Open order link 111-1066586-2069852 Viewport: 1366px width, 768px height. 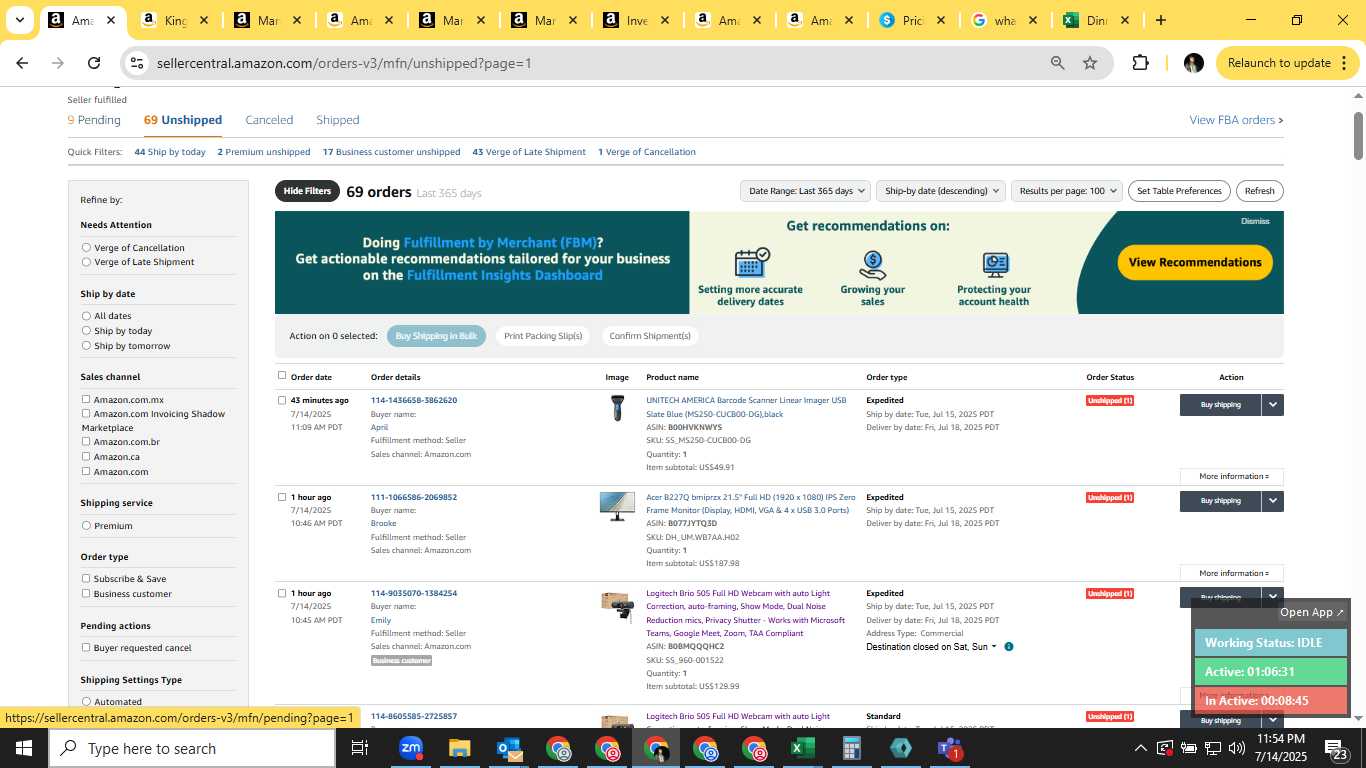(414, 497)
